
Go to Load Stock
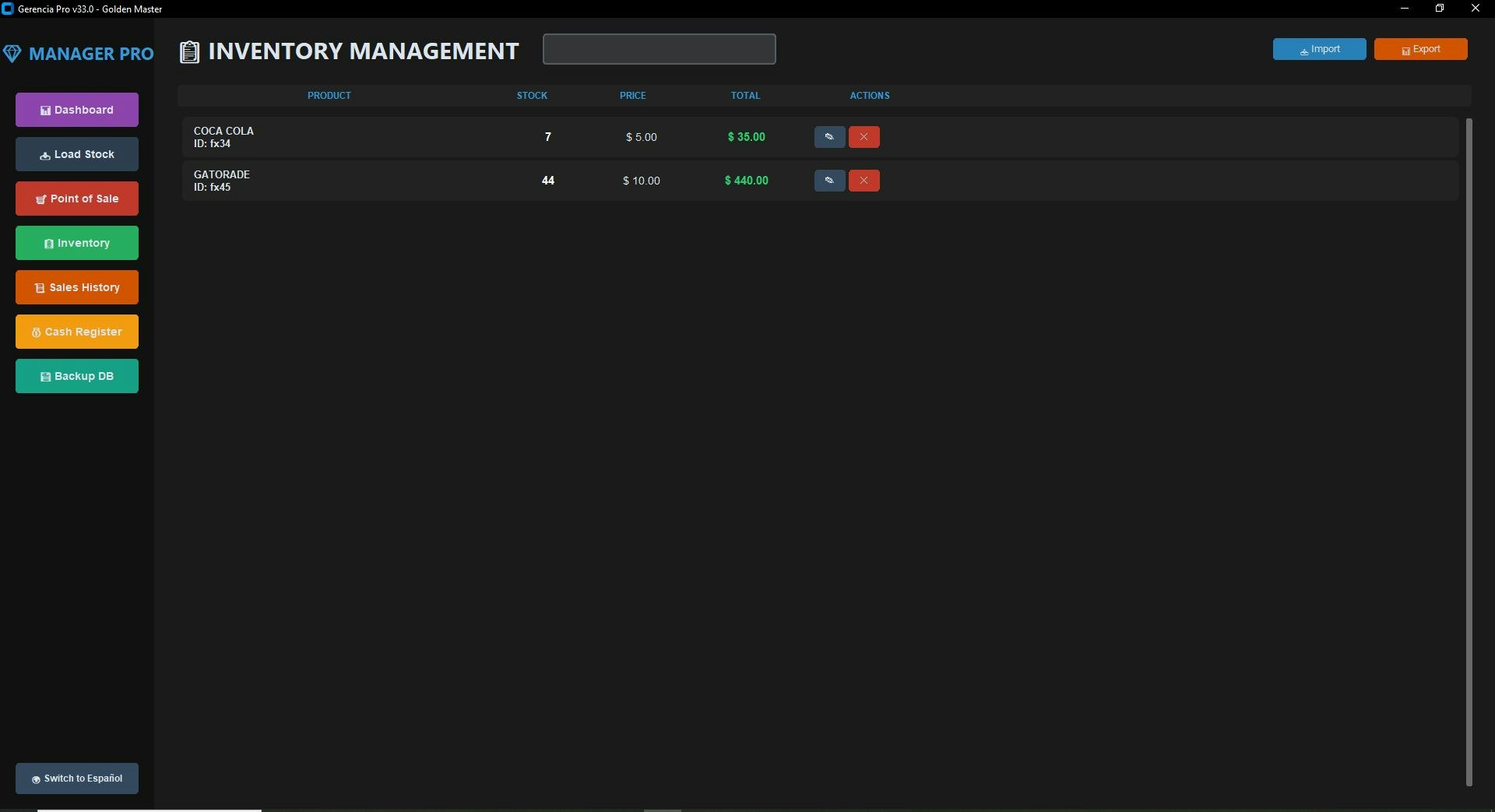click(77, 154)
